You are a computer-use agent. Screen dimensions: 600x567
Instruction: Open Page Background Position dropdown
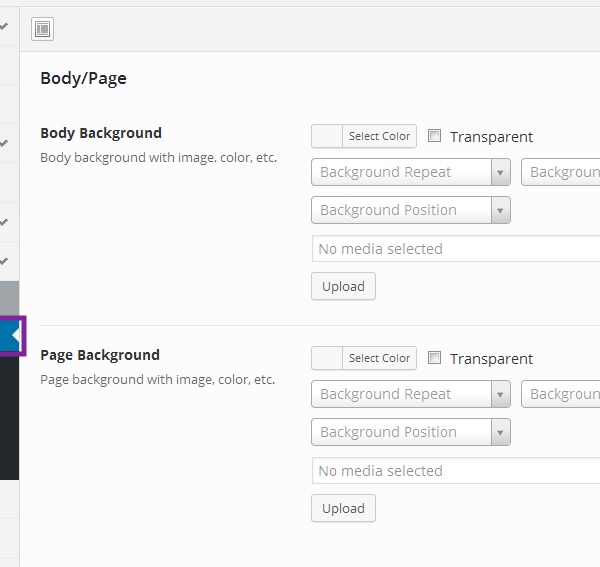point(411,432)
